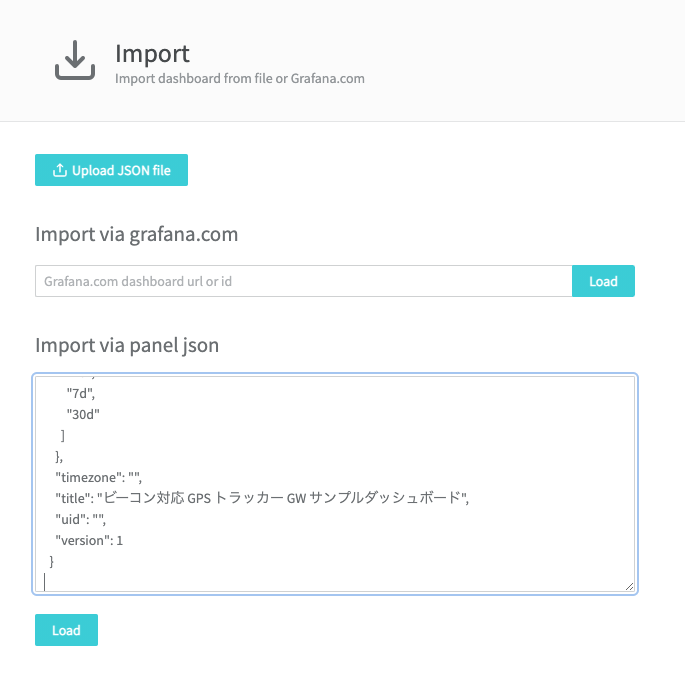This screenshot has height=676, width=685.
Task: Place cursor on the "title" line in JSON
Action: 262,498
